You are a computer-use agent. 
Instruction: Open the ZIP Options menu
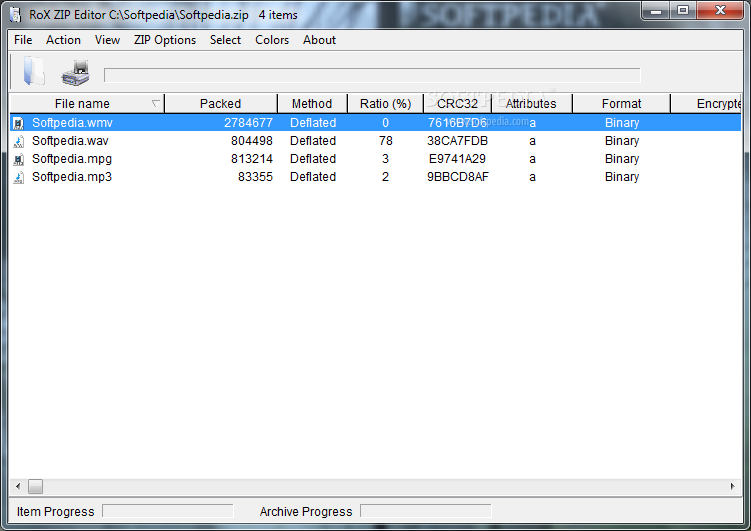(165, 40)
